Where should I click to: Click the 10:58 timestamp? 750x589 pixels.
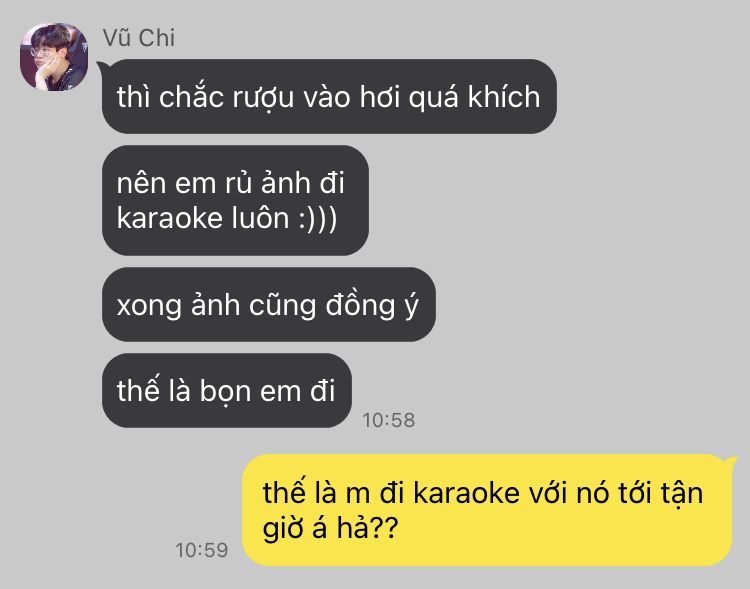pyautogui.click(x=388, y=420)
